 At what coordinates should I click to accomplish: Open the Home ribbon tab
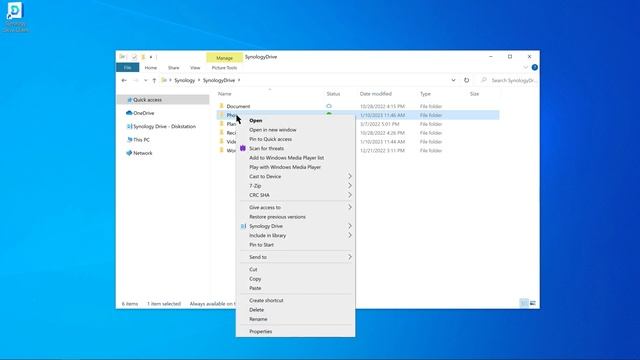click(151, 68)
